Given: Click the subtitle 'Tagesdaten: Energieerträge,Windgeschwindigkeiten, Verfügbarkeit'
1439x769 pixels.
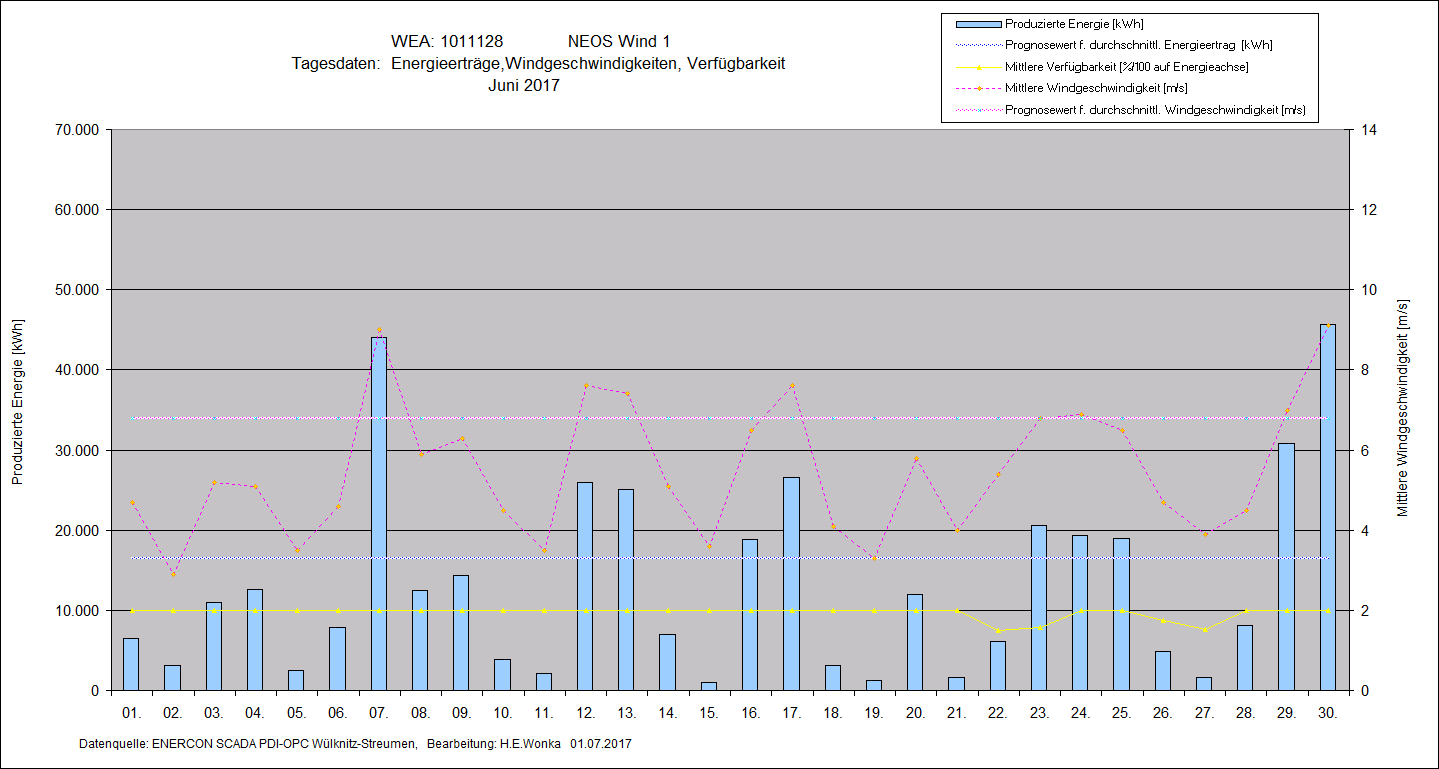Looking at the screenshot, I should point(539,63).
